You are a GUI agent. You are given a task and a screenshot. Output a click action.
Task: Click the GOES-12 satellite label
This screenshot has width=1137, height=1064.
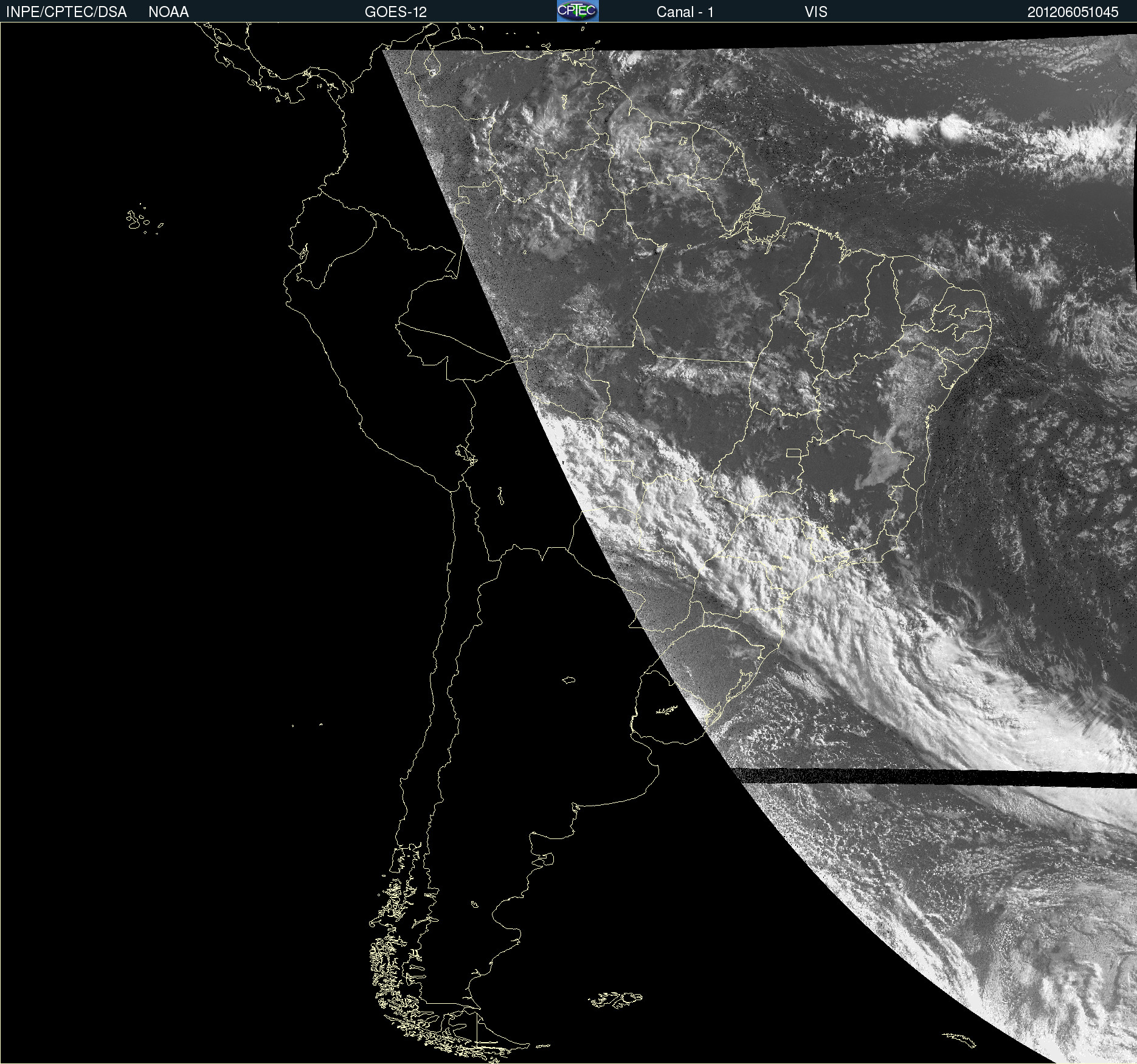396,12
